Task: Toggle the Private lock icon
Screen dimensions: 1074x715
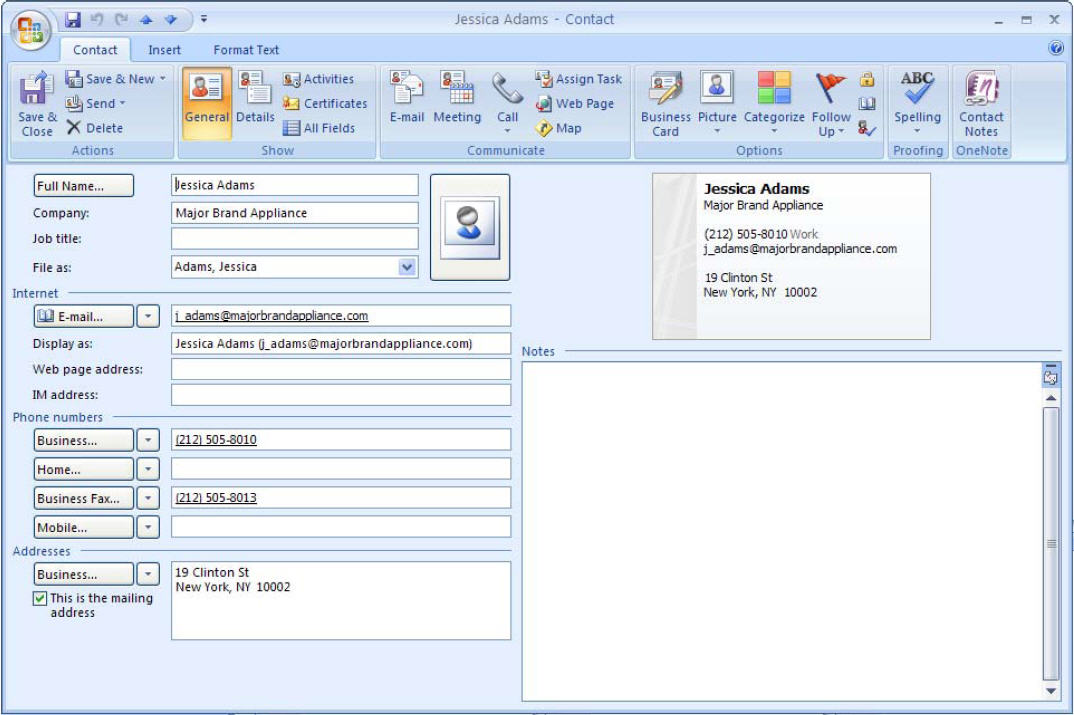Action: [x=867, y=79]
